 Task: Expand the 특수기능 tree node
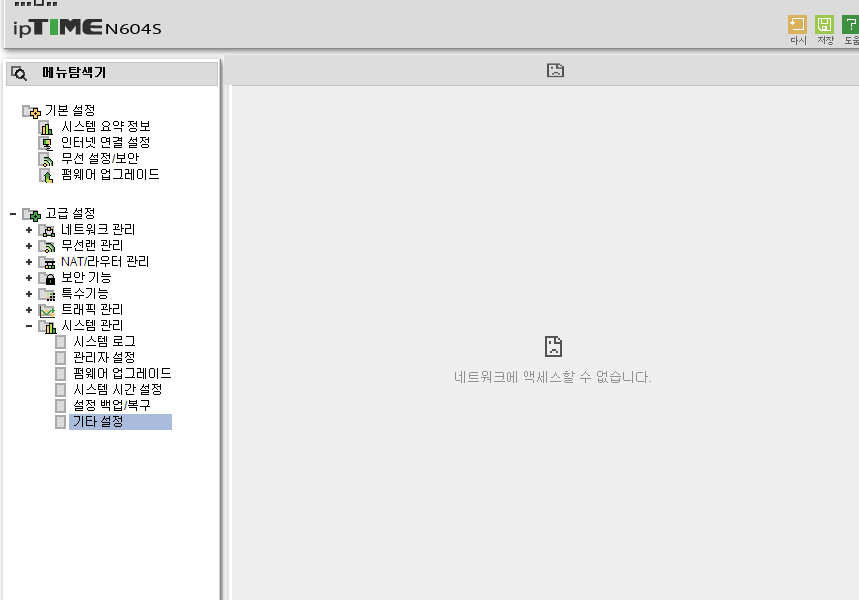(29, 294)
